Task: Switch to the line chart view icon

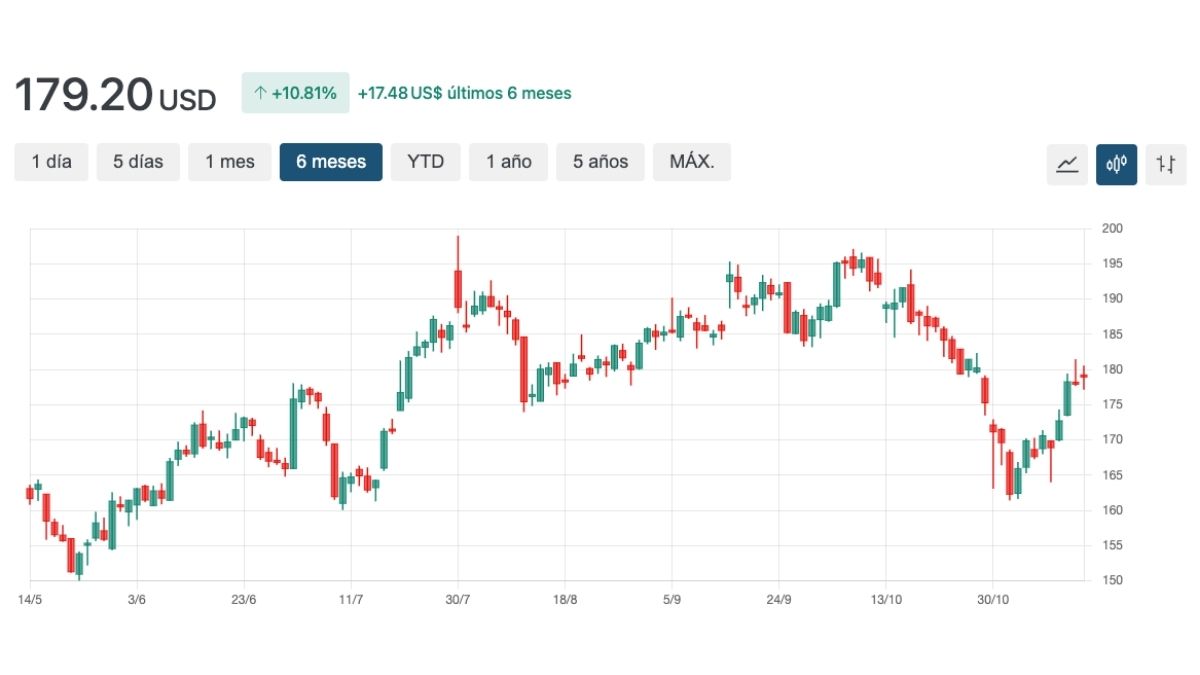Action: (1067, 164)
